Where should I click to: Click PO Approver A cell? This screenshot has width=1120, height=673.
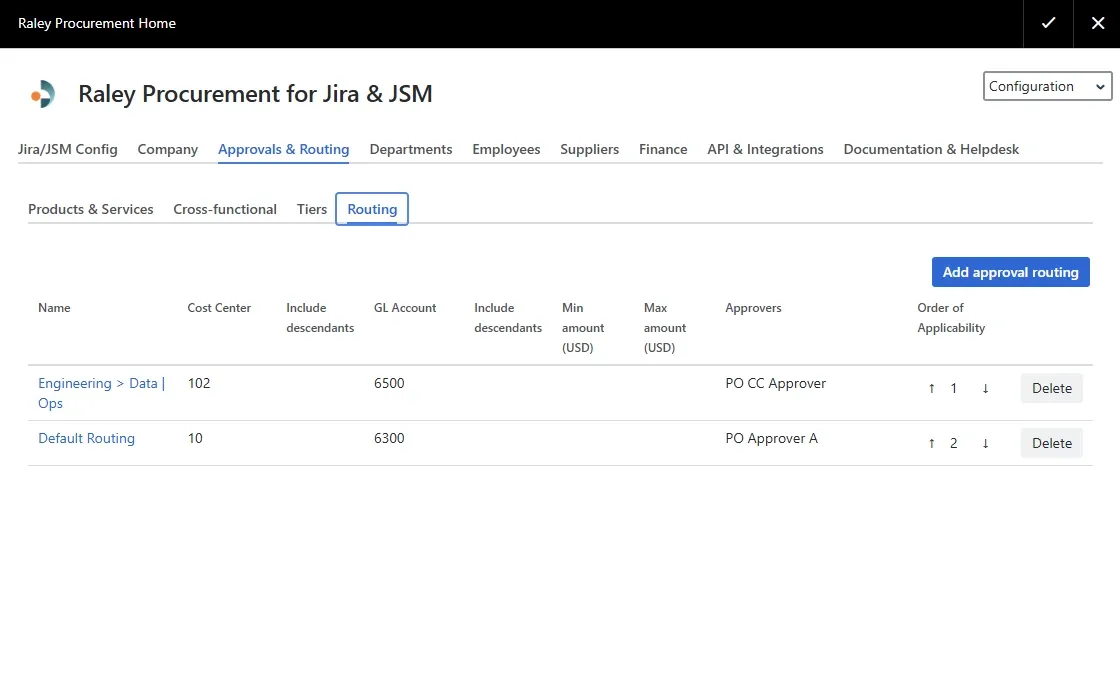pyautogui.click(x=771, y=439)
